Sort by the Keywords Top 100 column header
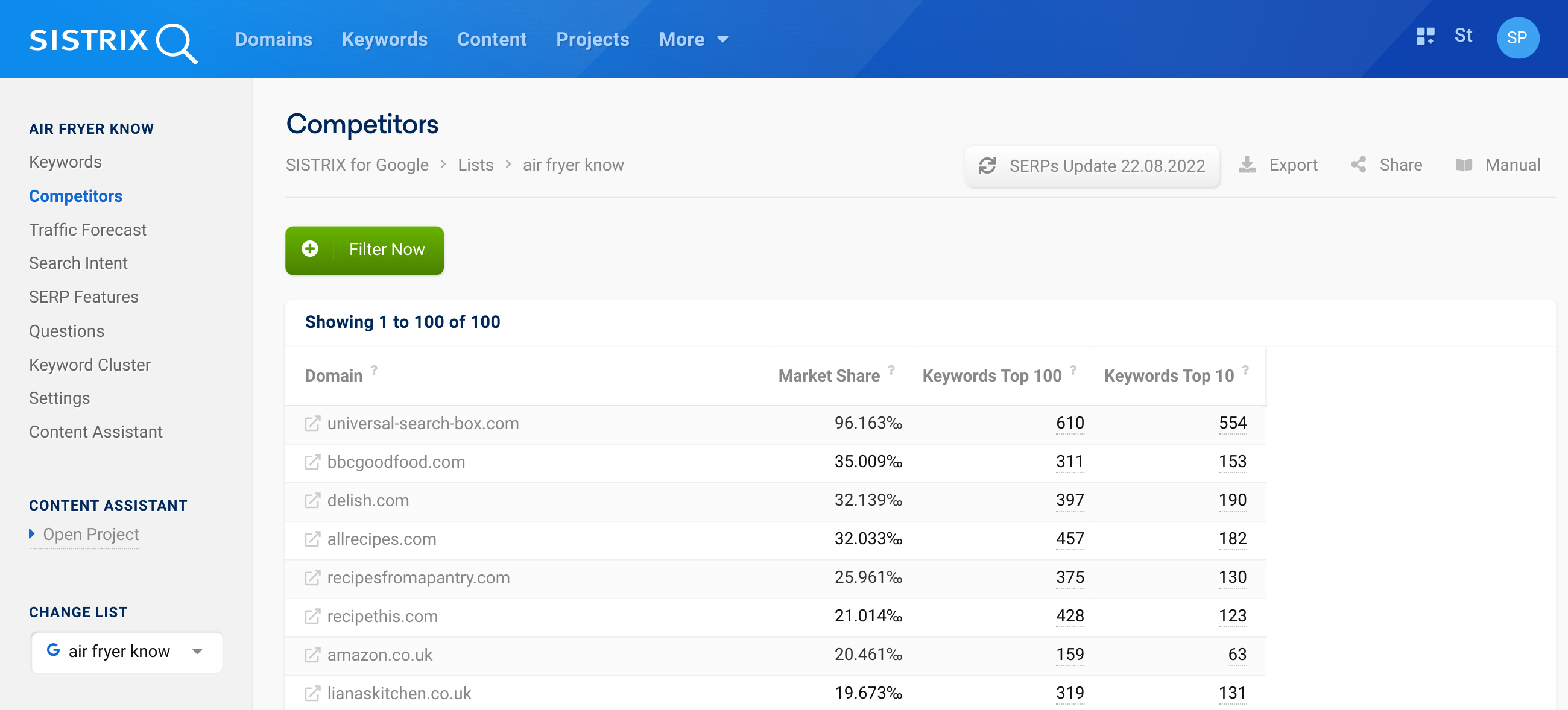This screenshot has width=1568, height=710. [x=991, y=376]
